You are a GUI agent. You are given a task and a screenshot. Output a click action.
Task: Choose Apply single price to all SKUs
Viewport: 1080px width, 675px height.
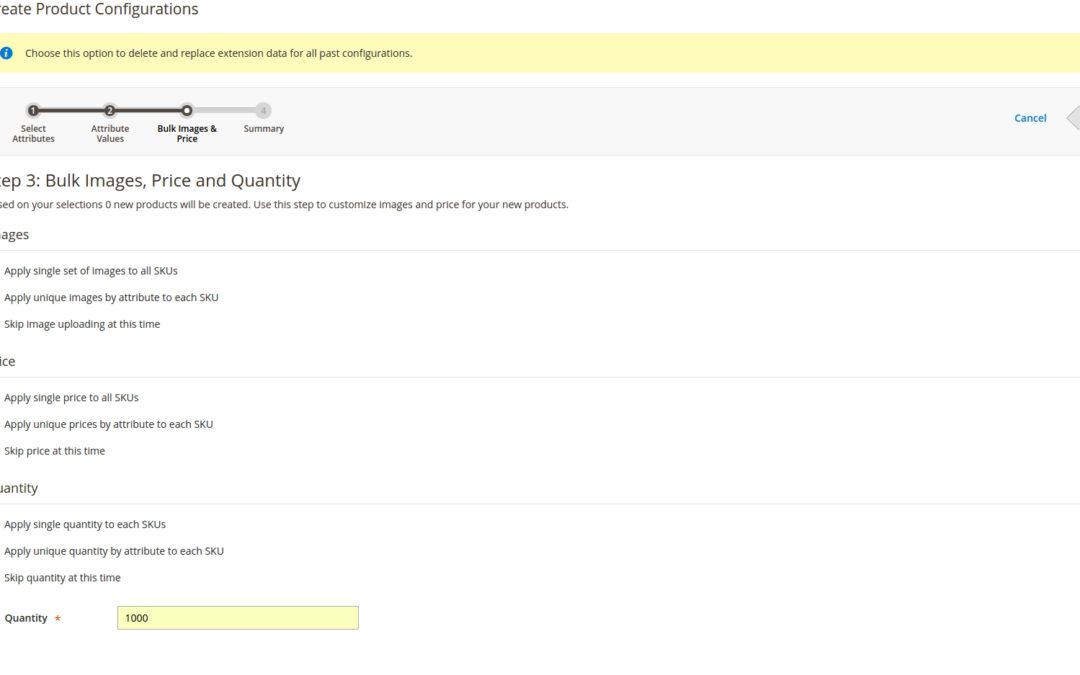(71, 398)
